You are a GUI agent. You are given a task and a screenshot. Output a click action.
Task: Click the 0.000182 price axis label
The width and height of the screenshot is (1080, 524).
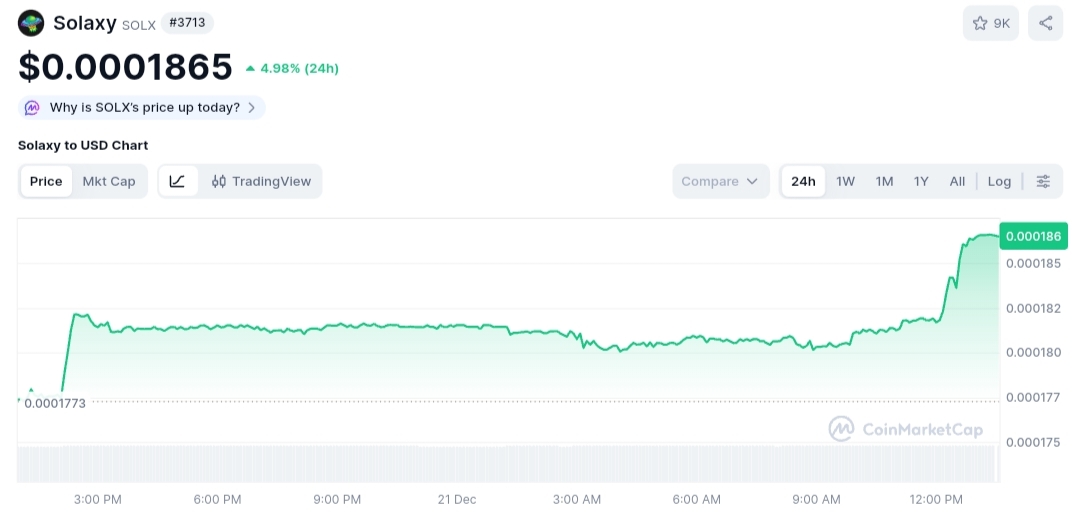[1033, 308]
